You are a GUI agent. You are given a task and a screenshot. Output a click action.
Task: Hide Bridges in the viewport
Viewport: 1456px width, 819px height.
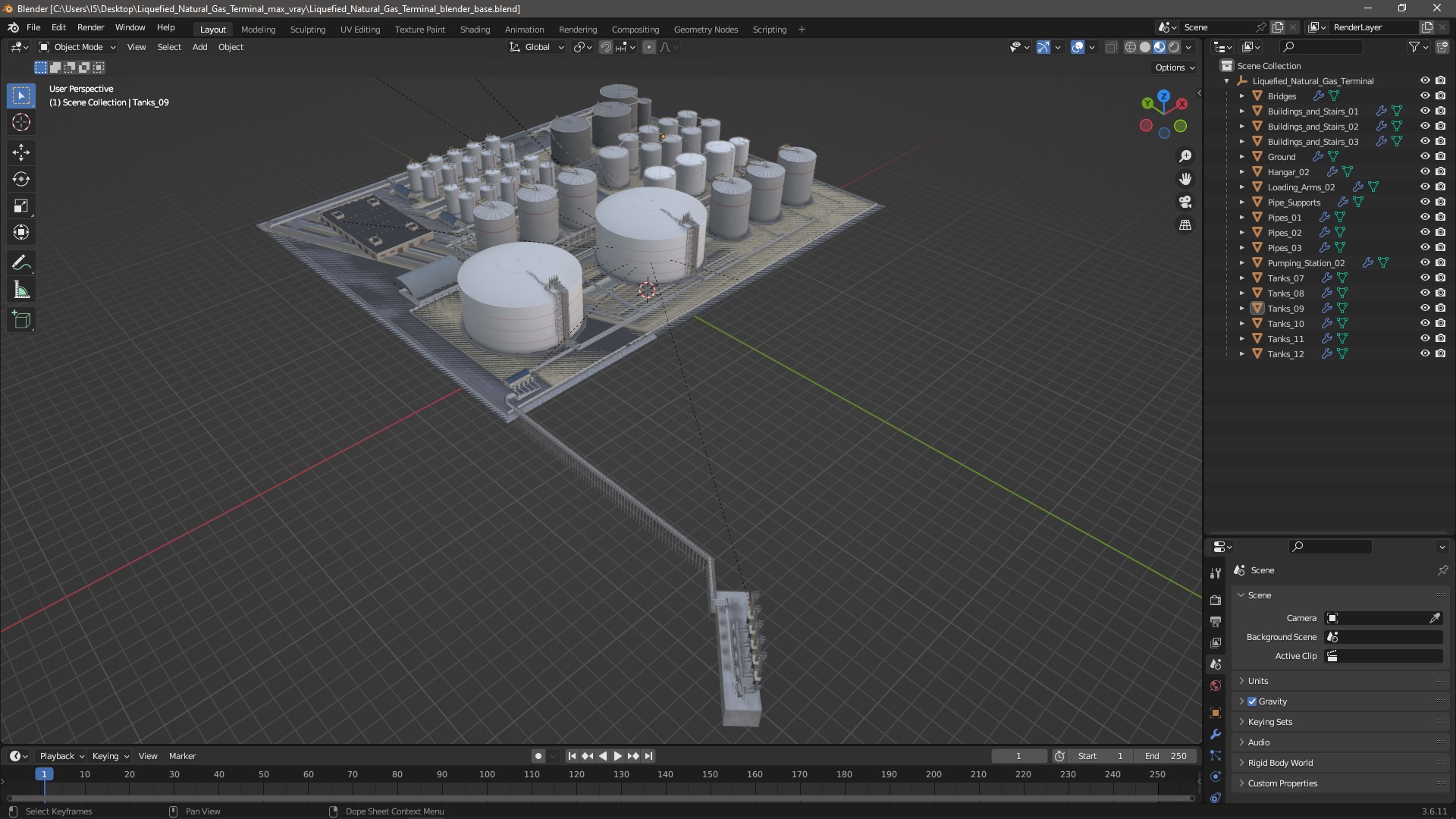[x=1425, y=96]
